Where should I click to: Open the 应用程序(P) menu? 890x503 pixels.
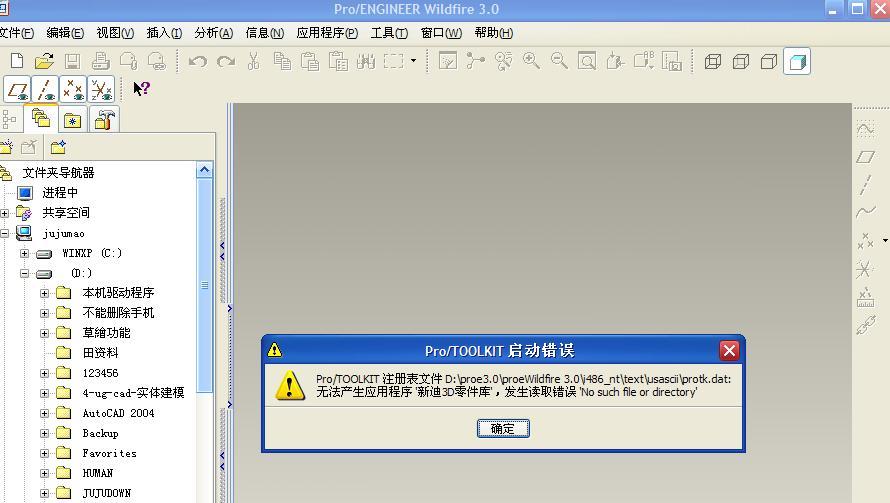pos(327,33)
